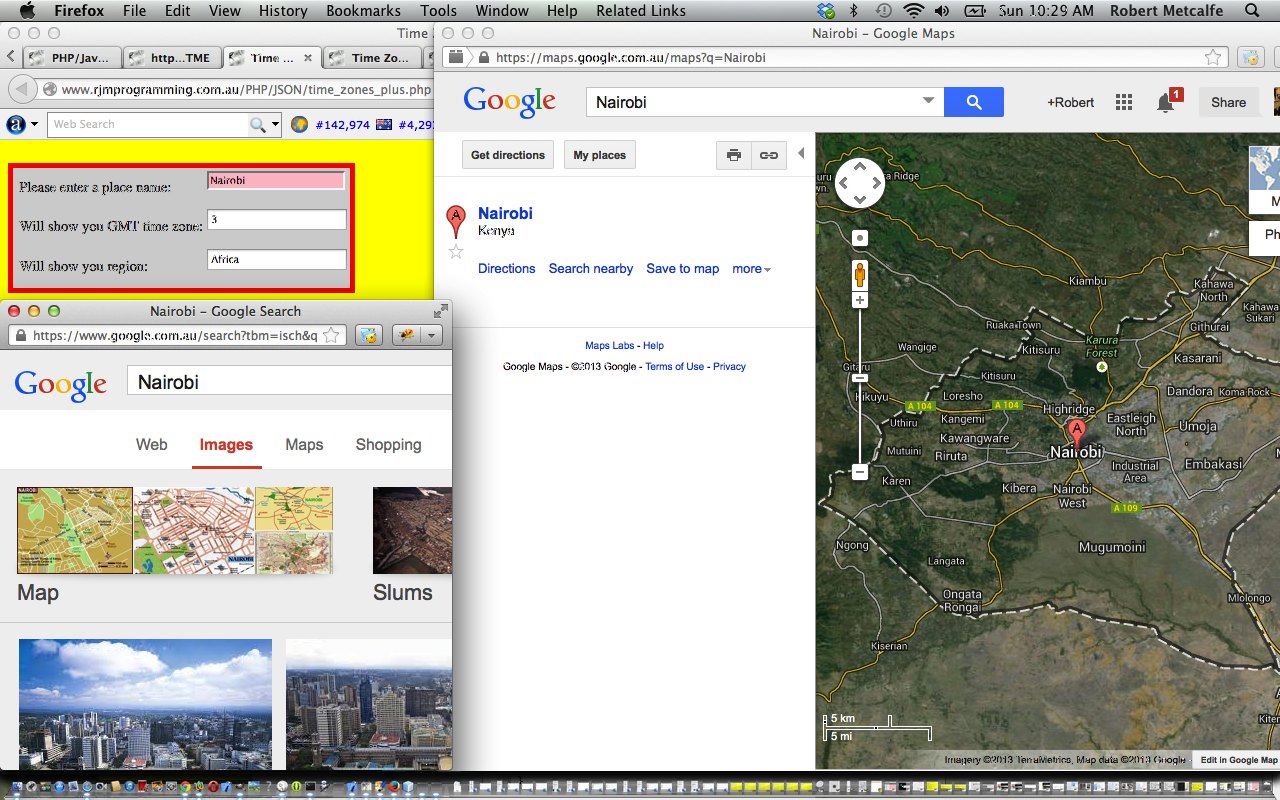
Task: Expand the 'more' dropdown under Nairobi
Action: 752,269
